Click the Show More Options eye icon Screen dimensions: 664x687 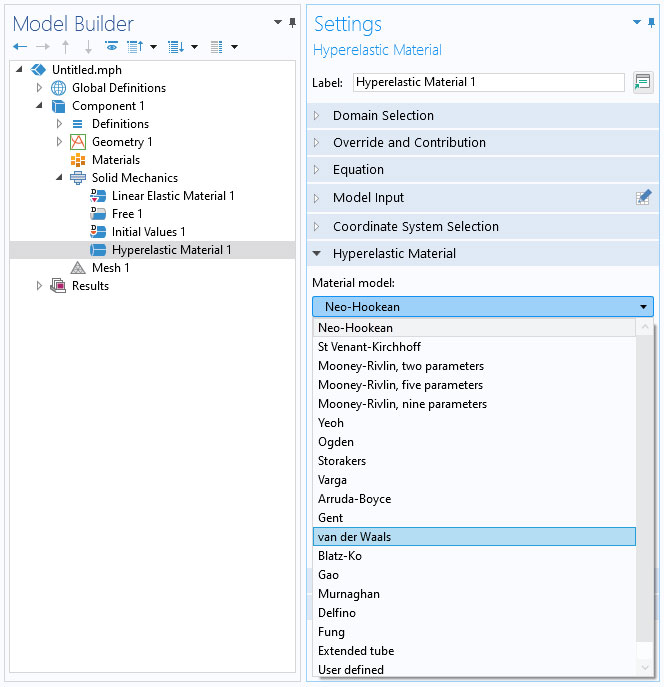[112, 46]
